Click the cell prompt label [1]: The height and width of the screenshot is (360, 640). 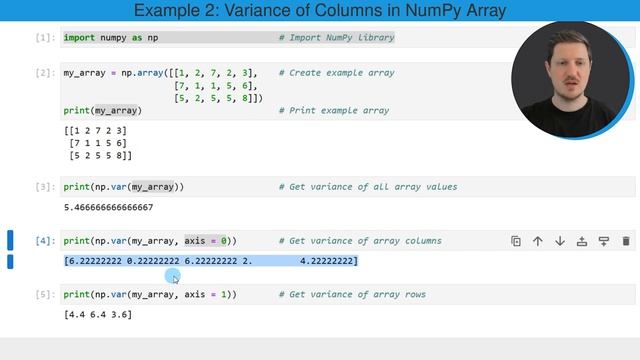(45, 38)
